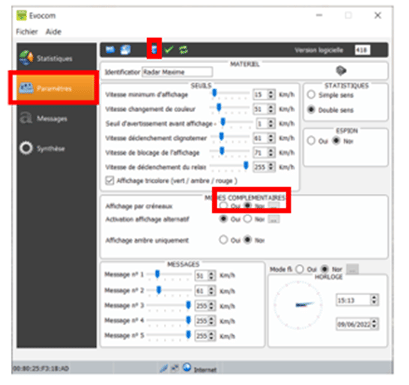Viewport: 409px width, 385px height.
Task: Click the first blue toolbar icon
Action: (x=110, y=50)
